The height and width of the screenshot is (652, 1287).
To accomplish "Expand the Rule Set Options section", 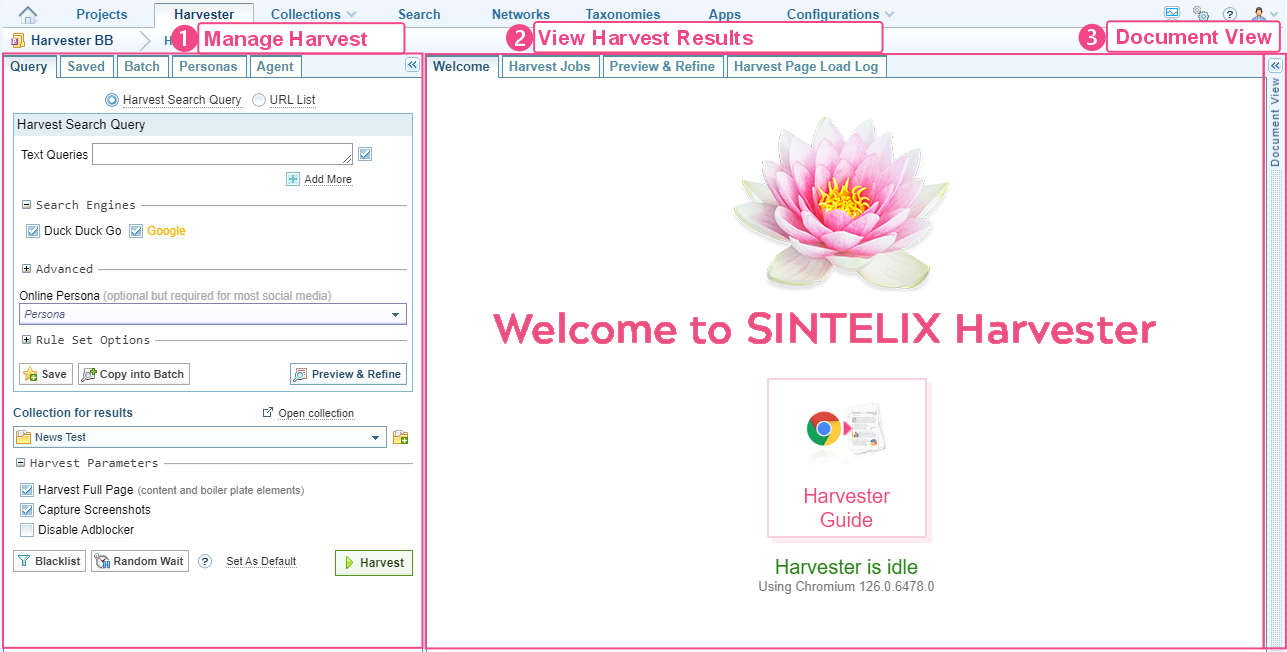I will [x=26, y=340].
